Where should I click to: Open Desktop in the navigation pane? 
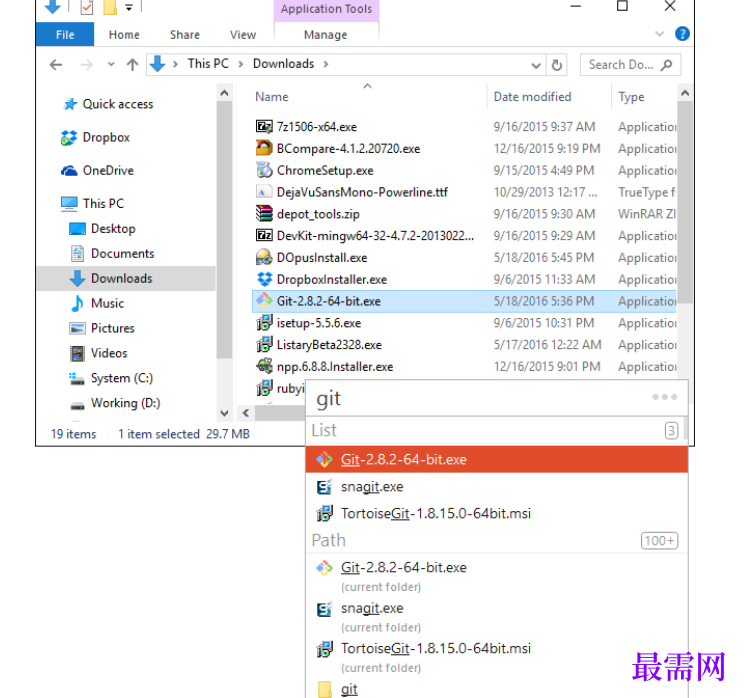(x=113, y=229)
